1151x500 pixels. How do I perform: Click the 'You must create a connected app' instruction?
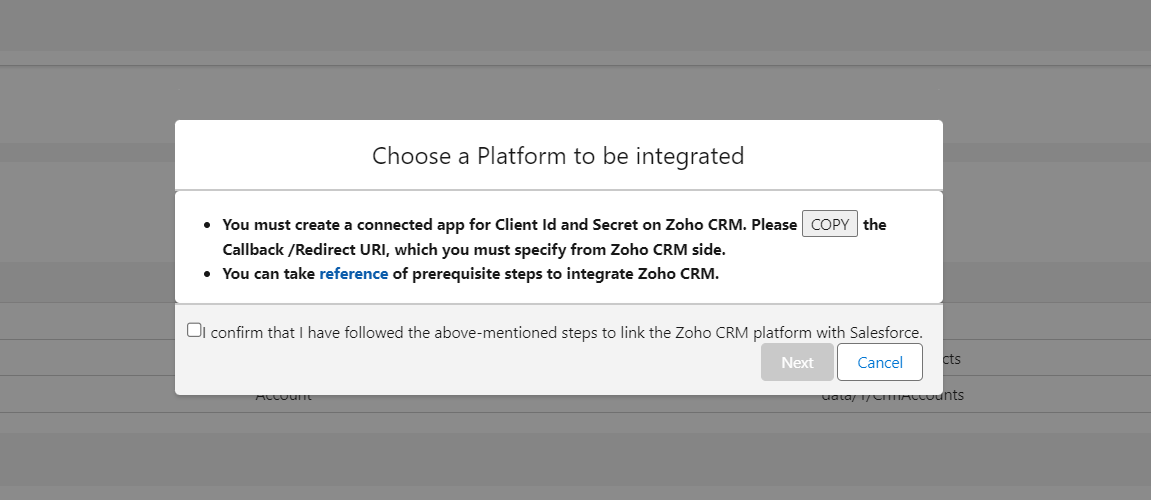click(x=500, y=225)
